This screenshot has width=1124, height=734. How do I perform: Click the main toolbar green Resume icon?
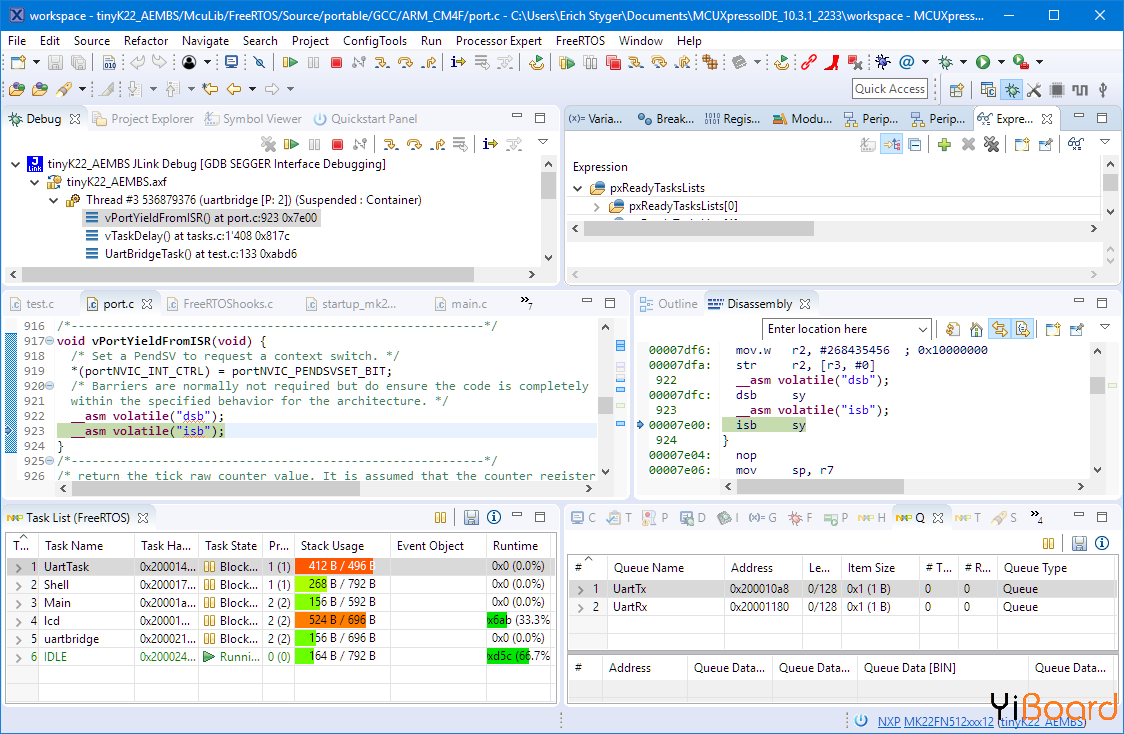pos(290,62)
